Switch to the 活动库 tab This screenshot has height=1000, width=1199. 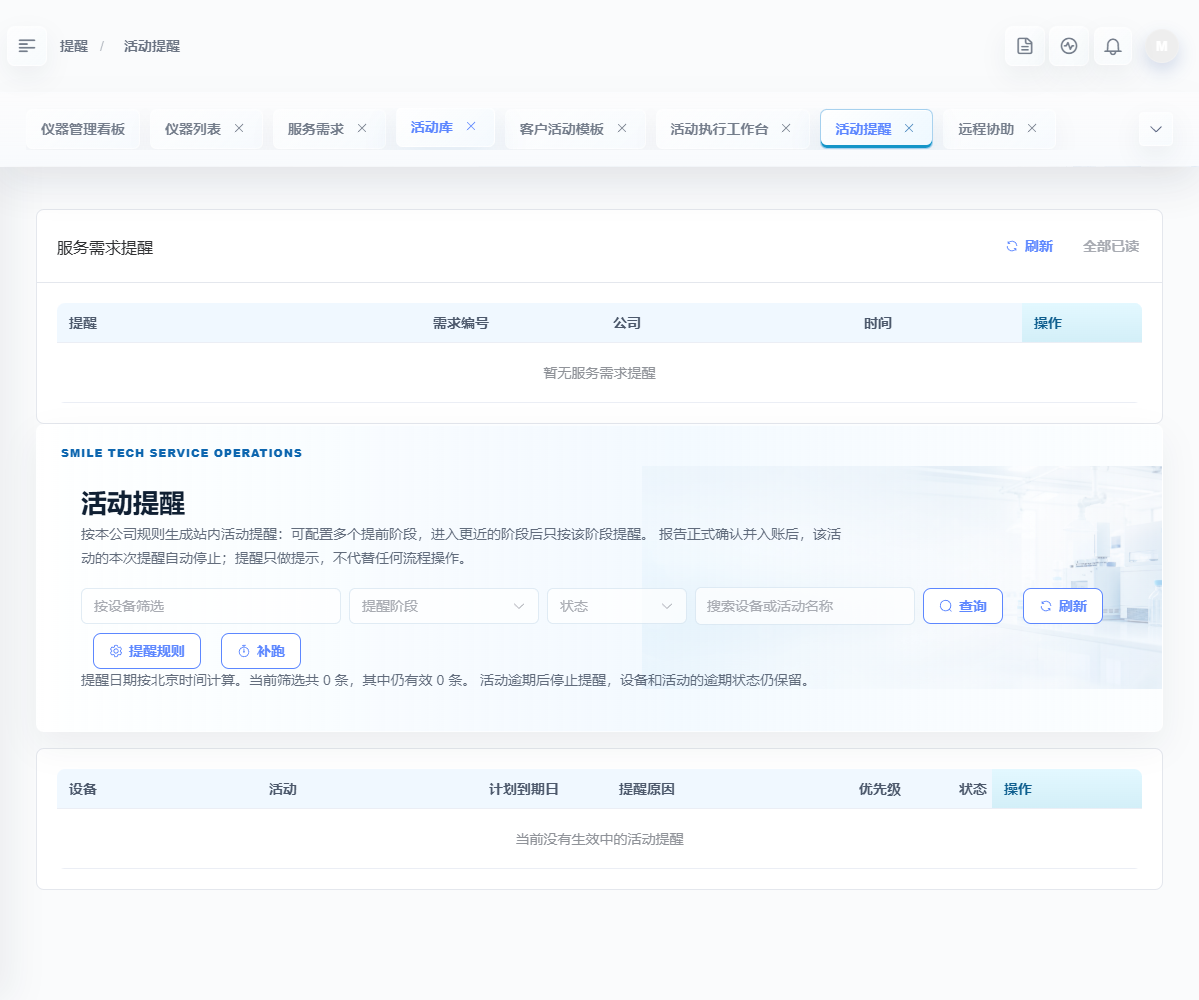pyautogui.click(x=431, y=127)
